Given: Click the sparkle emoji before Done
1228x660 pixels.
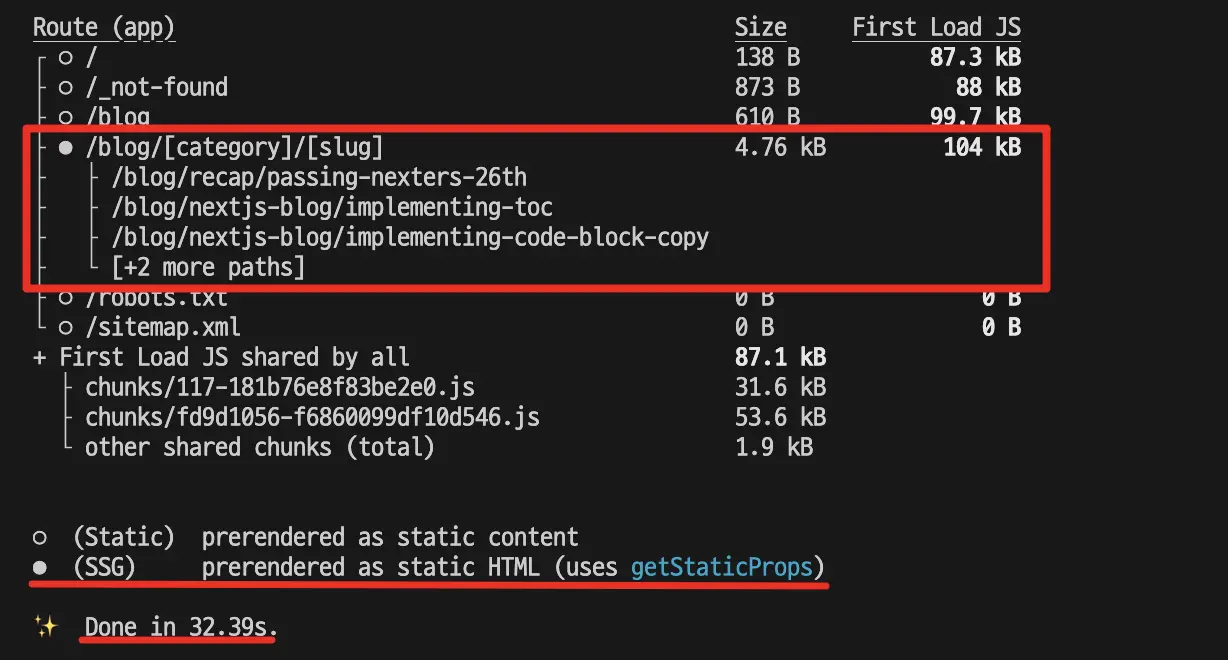Looking at the screenshot, I should 46,627.
